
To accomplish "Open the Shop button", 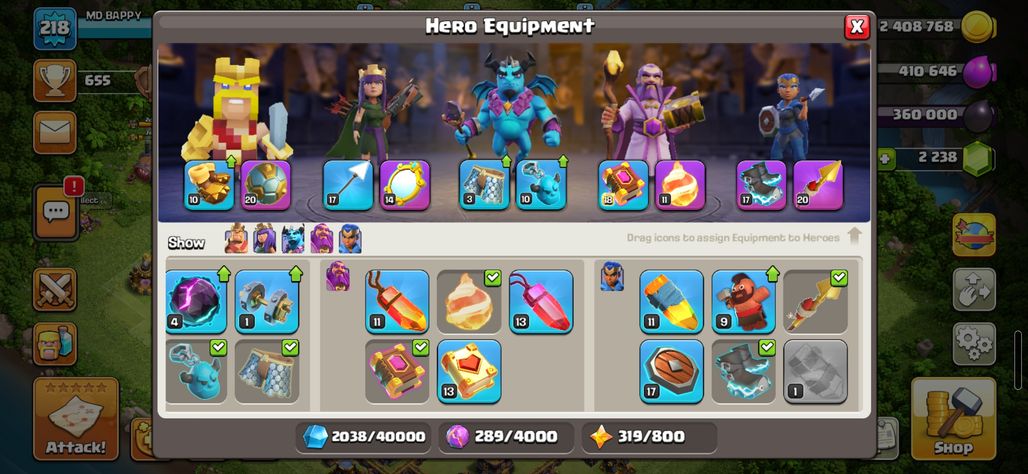I will (x=953, y=419).
